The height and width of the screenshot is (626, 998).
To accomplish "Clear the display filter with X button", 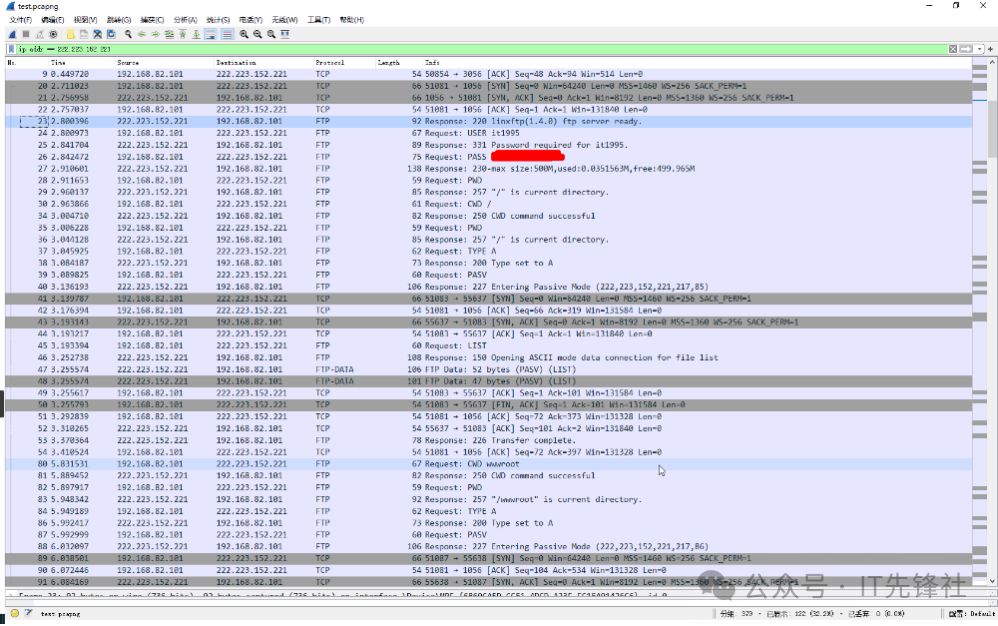I will click(954, 48).
